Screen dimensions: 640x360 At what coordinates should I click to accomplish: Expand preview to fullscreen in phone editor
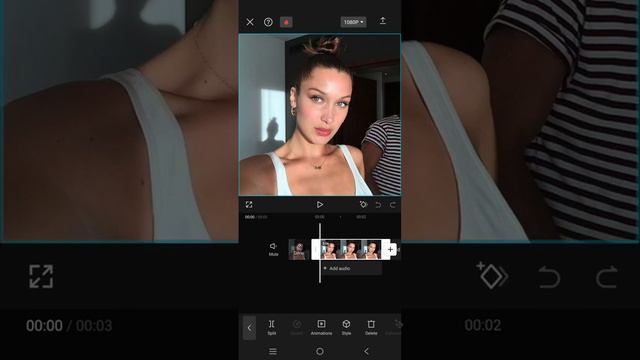pos(249,204)
